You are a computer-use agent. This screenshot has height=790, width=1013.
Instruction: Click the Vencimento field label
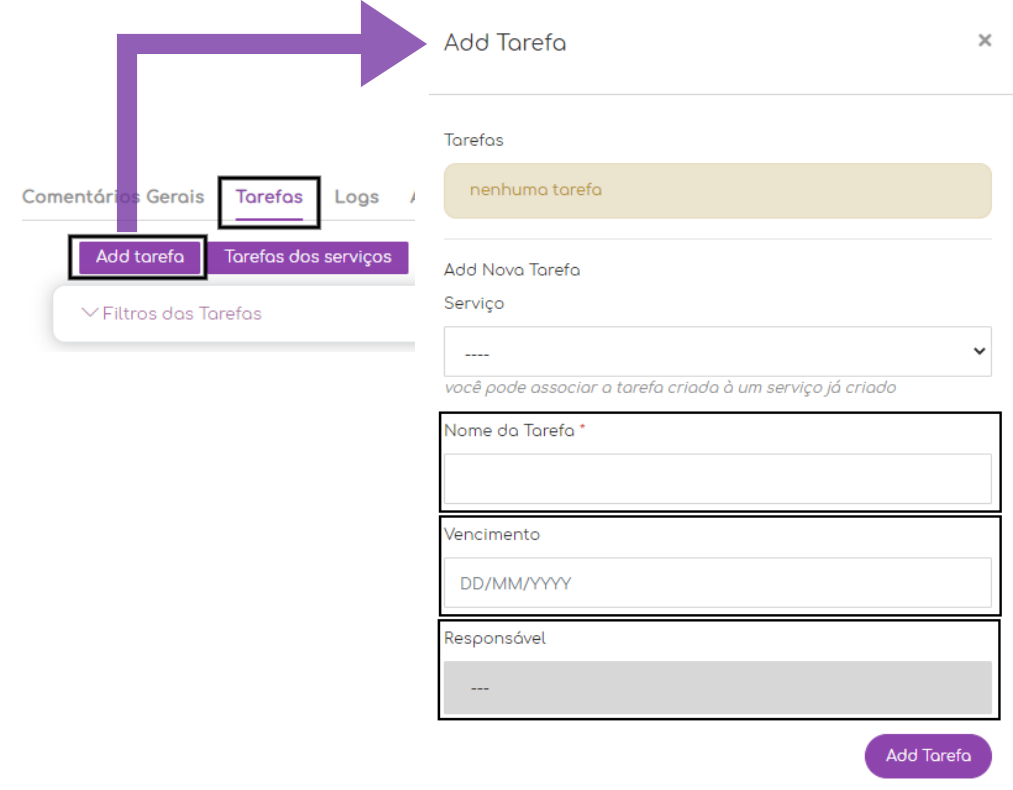click(492, 535)
